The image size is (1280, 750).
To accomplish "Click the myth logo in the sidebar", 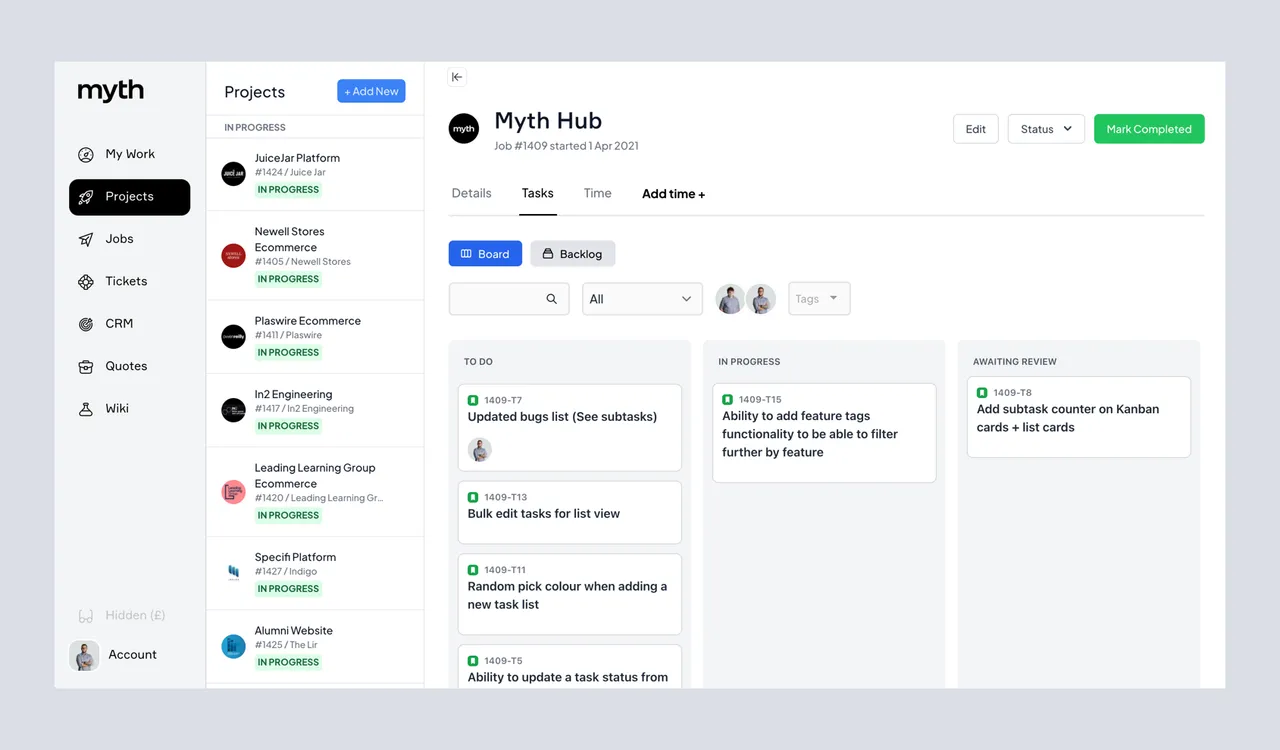I will 111,90.
